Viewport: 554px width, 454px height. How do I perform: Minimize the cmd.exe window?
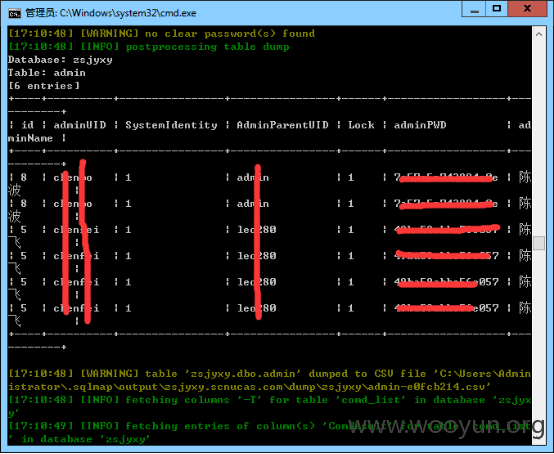pos(474,9)
